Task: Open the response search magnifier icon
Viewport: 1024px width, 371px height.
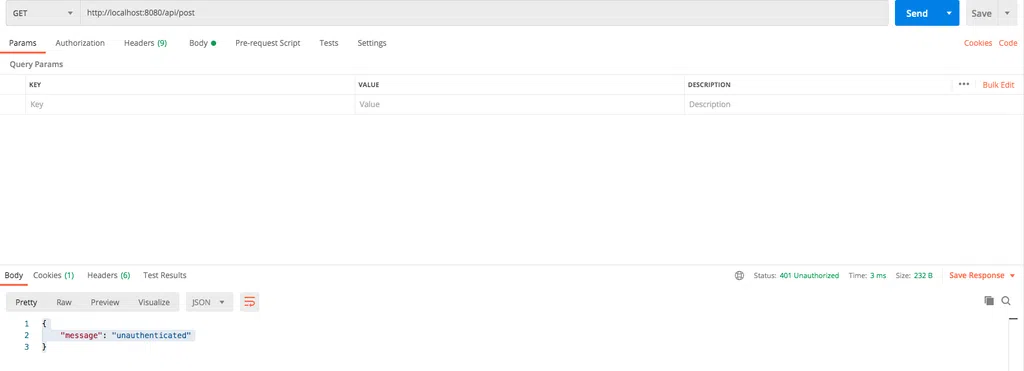Action: tap(1006, 301)
